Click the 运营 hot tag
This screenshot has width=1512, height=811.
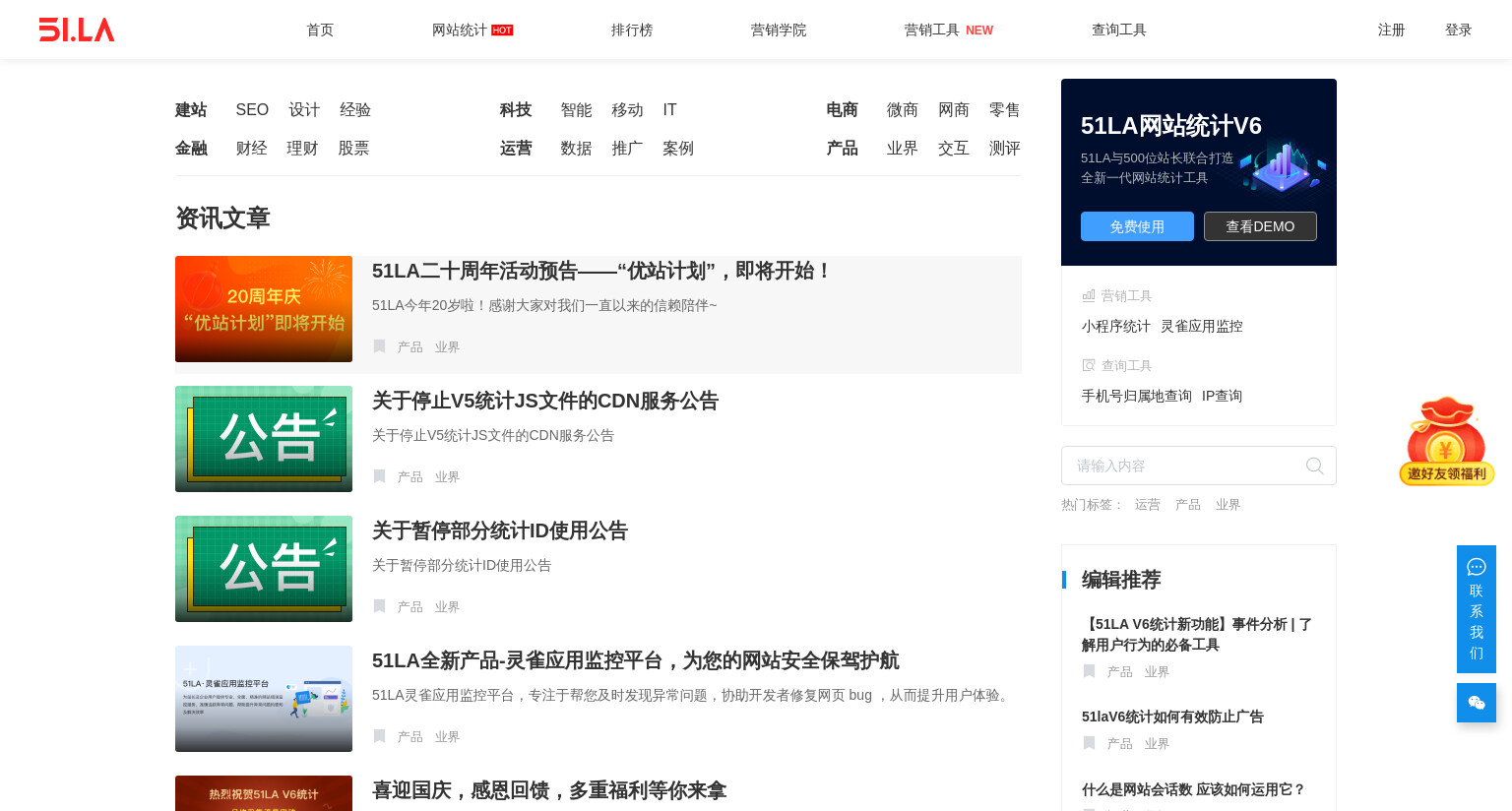(x=1148, y=504)
